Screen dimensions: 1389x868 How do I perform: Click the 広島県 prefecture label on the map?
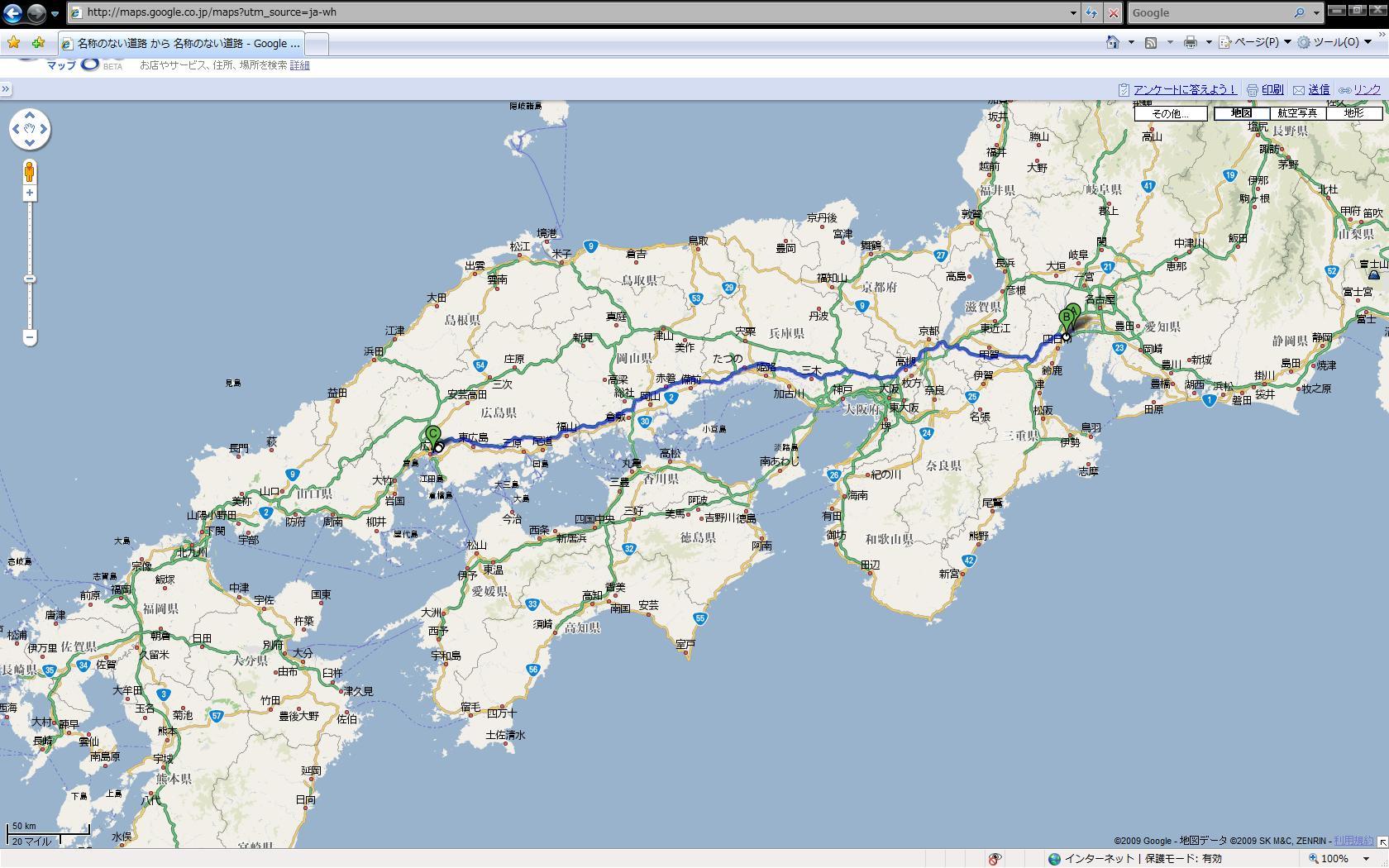(499, 413)
